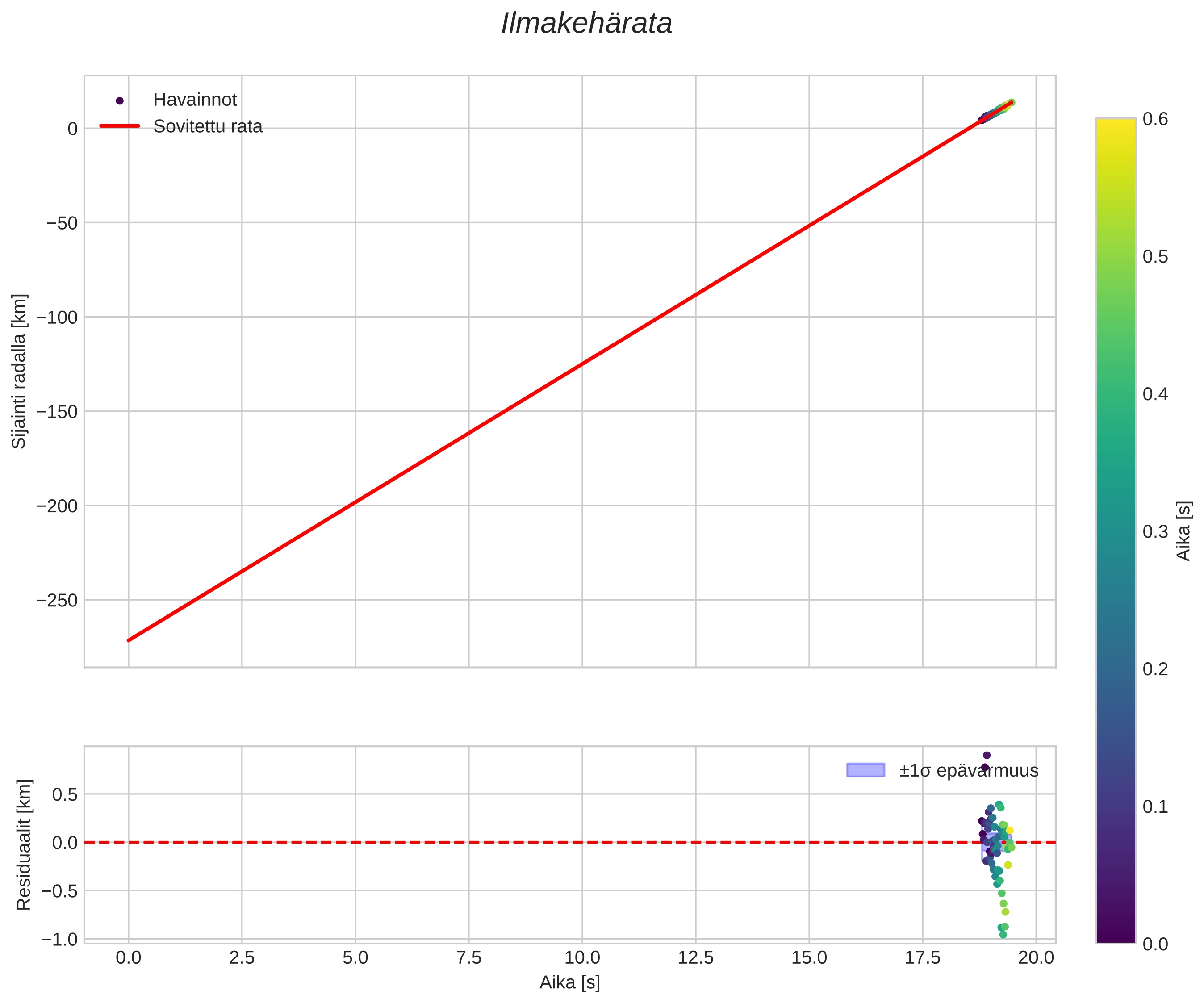
Task: Click the Aika [s] x-axis label
Action: pos(569,982)
